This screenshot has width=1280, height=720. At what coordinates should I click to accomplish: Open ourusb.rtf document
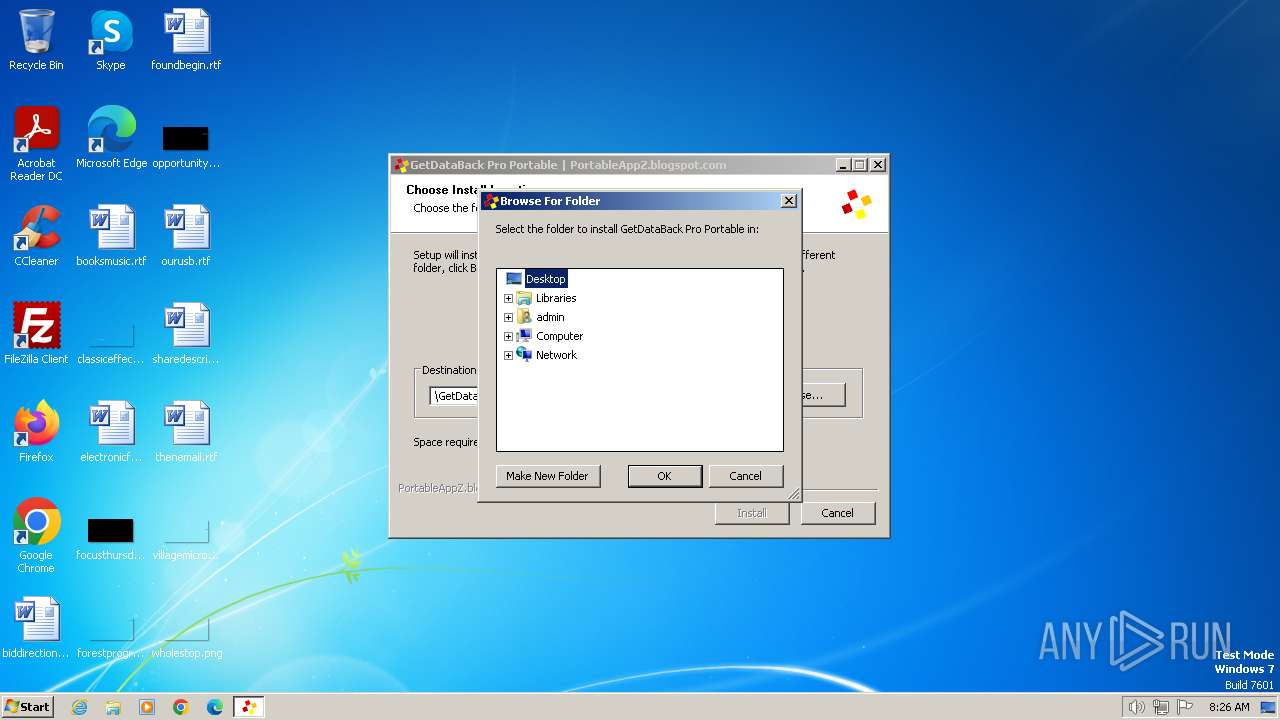tap(186, 236)
